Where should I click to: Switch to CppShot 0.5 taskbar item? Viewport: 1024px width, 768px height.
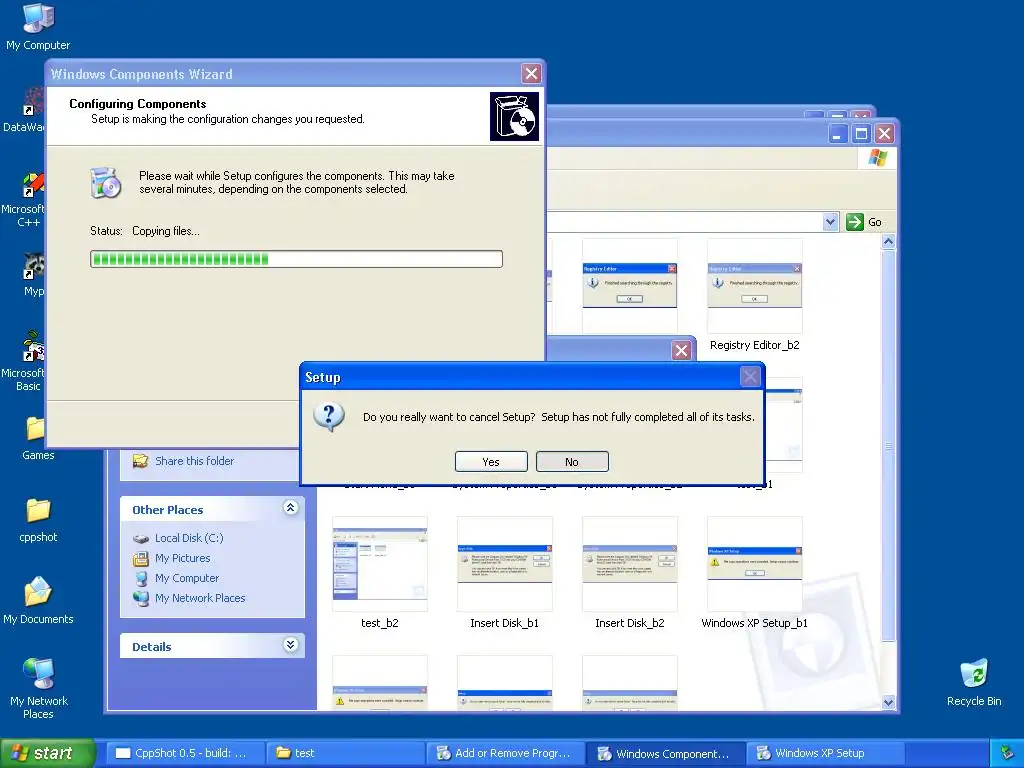pos(183,753)
